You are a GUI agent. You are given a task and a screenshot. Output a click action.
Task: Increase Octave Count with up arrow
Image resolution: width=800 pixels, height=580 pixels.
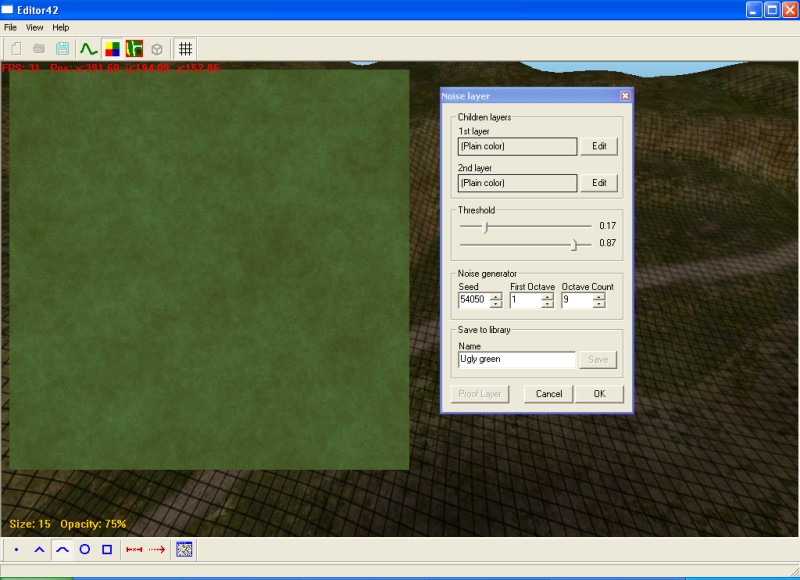click(x=600, y=296)
